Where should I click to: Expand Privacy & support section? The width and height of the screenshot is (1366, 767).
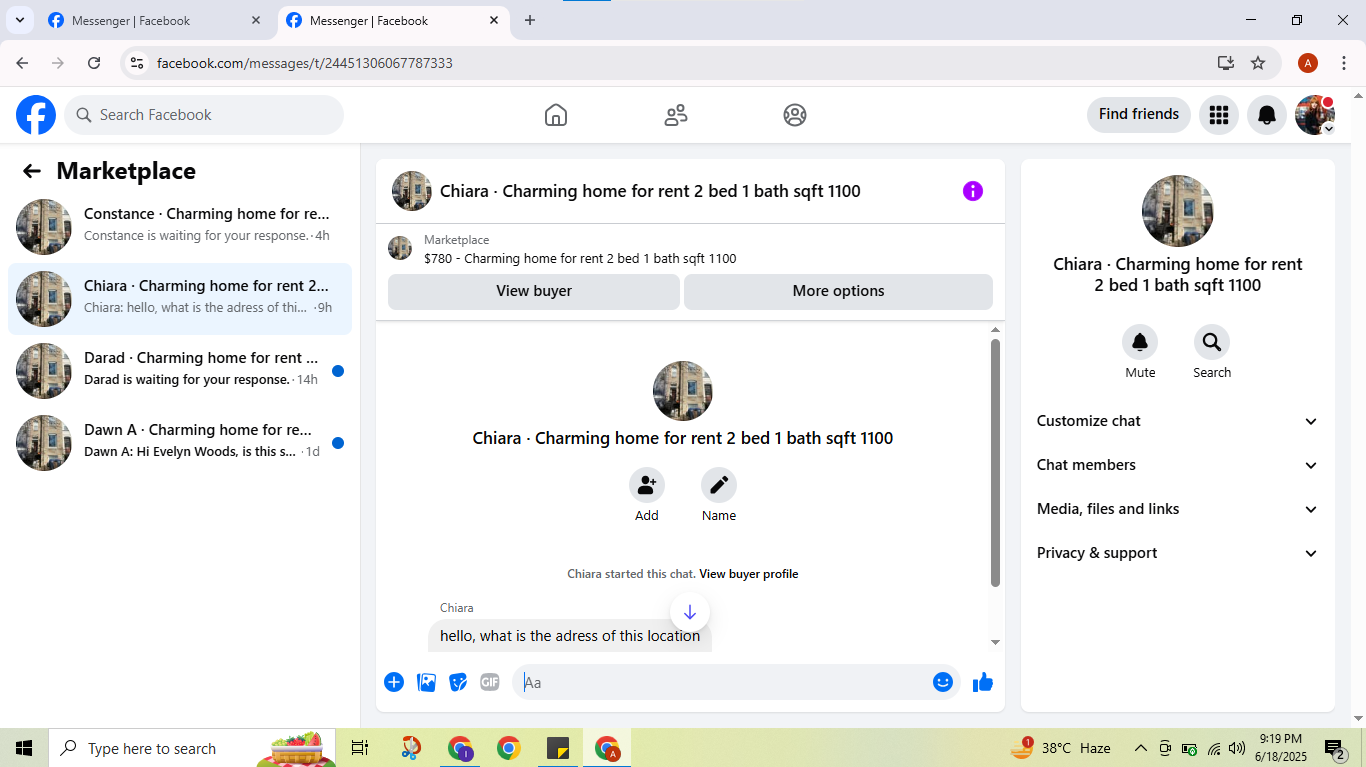pyautogui.click(x=1178, y=553)
